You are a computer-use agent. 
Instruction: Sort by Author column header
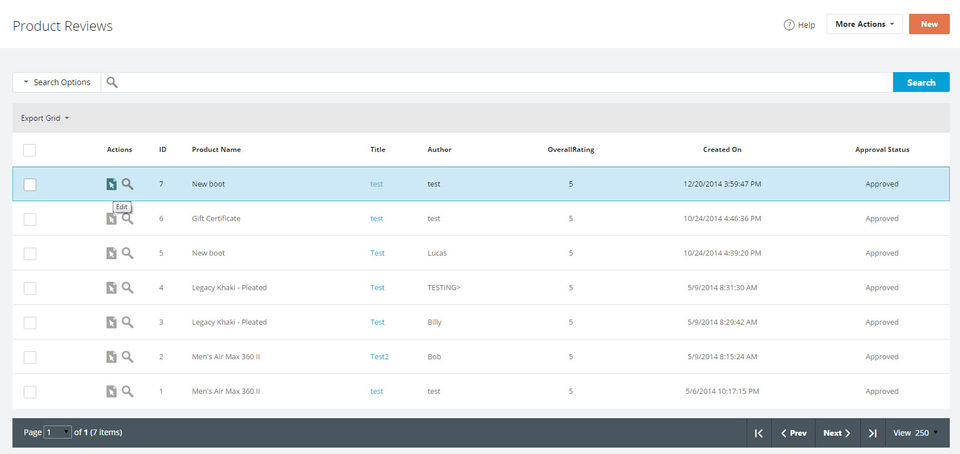tap(439, 150)
